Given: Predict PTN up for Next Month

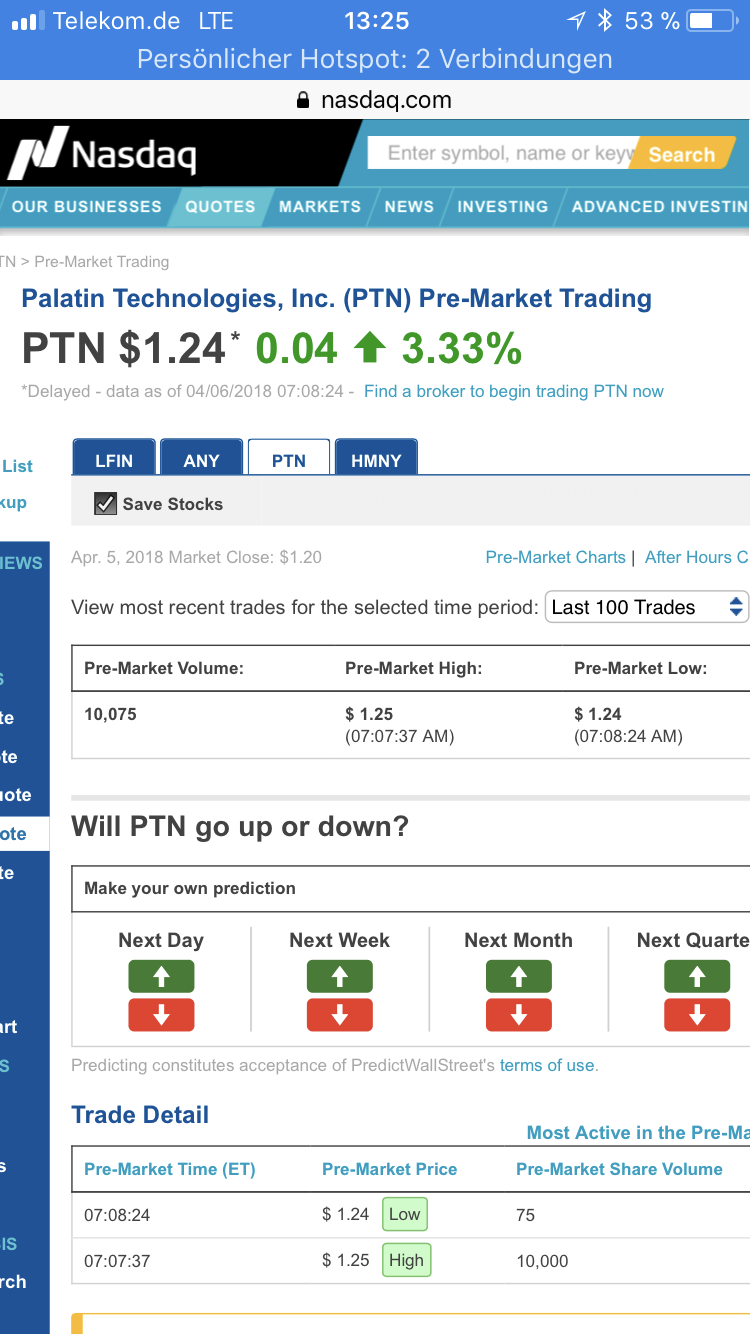Looking at the screenshot, I should (x=518, y=976).
